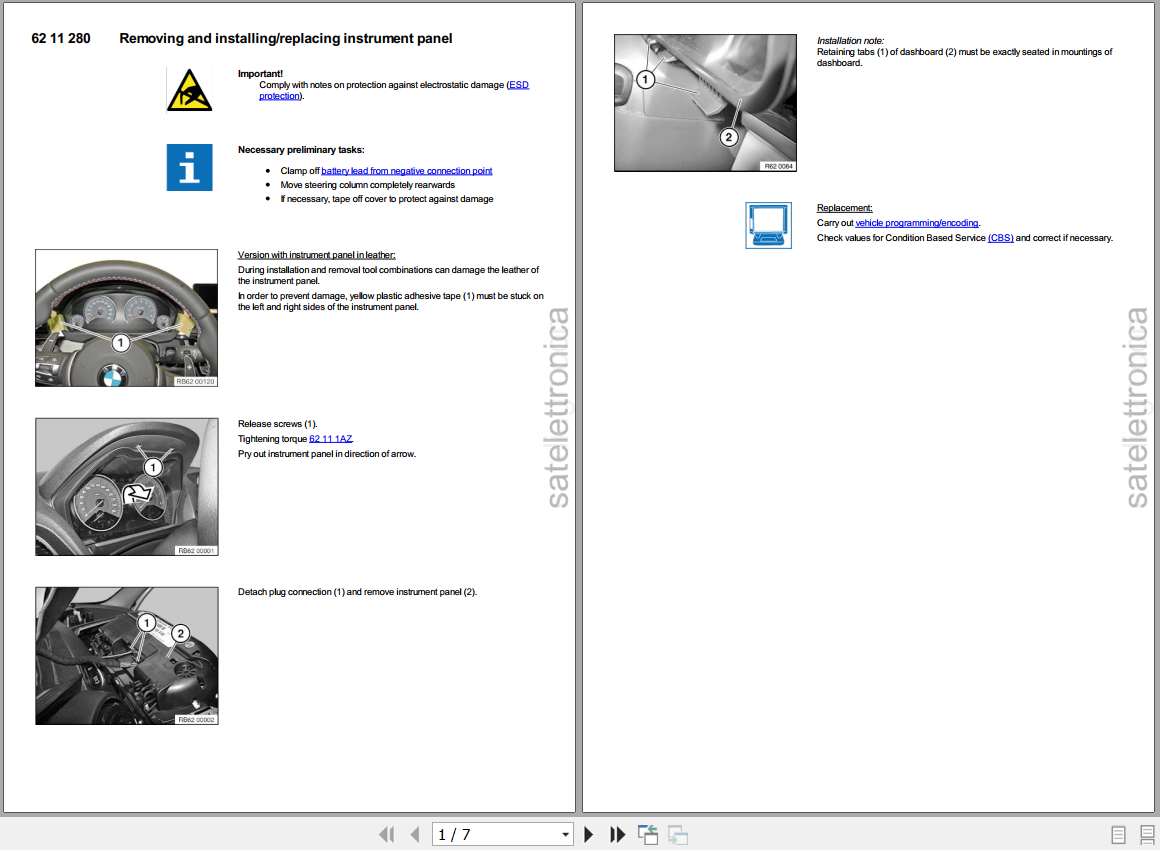Click the document number '62 11 280'
The image size is (1160, 850).
61,38
